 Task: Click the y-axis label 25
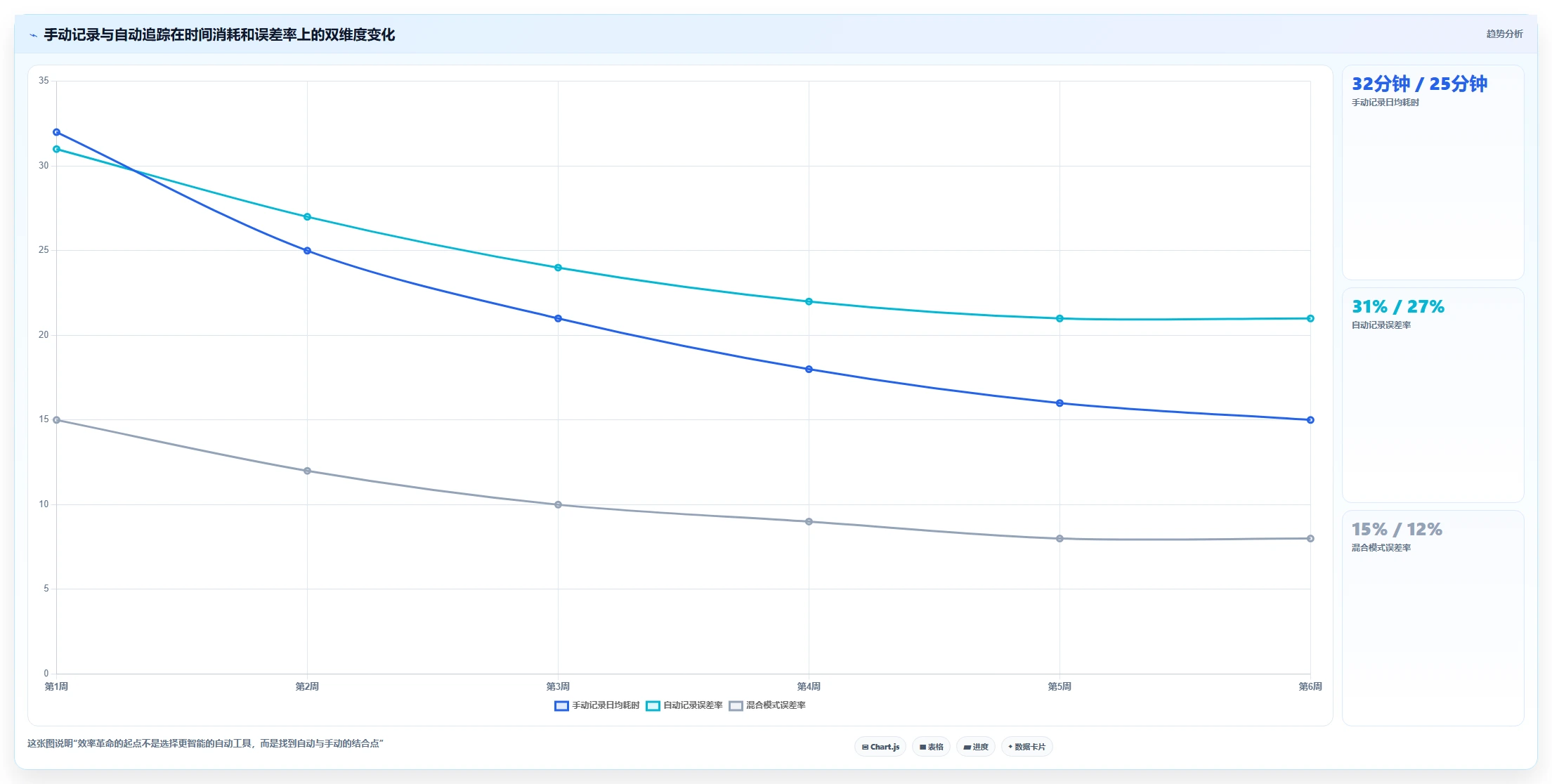44,250
